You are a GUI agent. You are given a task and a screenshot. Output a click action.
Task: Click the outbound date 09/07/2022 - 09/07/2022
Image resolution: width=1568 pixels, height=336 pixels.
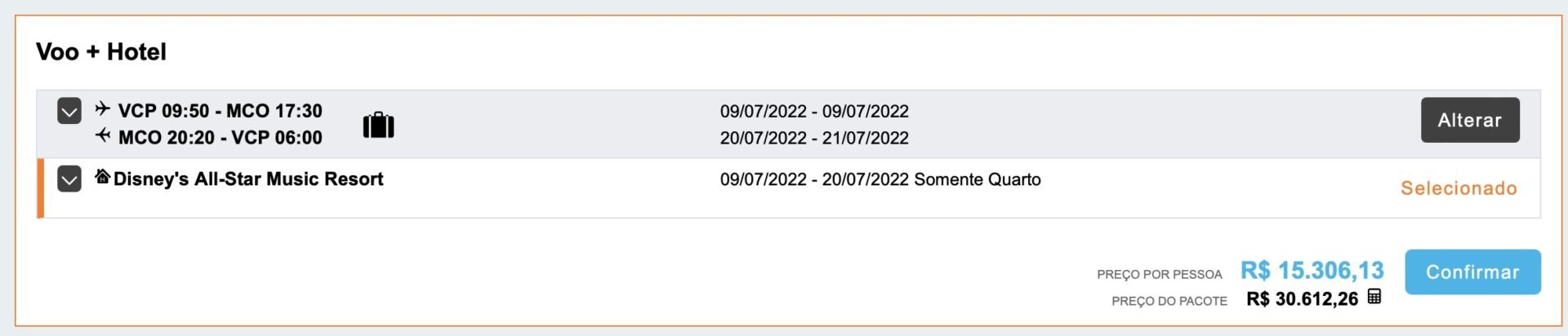tap(814, 111)
